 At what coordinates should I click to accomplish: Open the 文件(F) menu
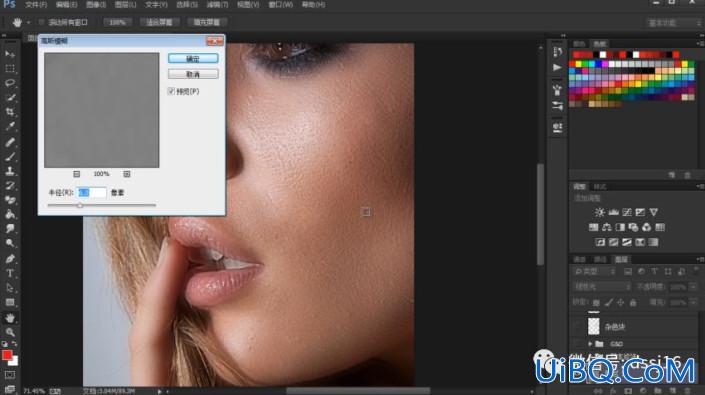(x=36, y=4)
